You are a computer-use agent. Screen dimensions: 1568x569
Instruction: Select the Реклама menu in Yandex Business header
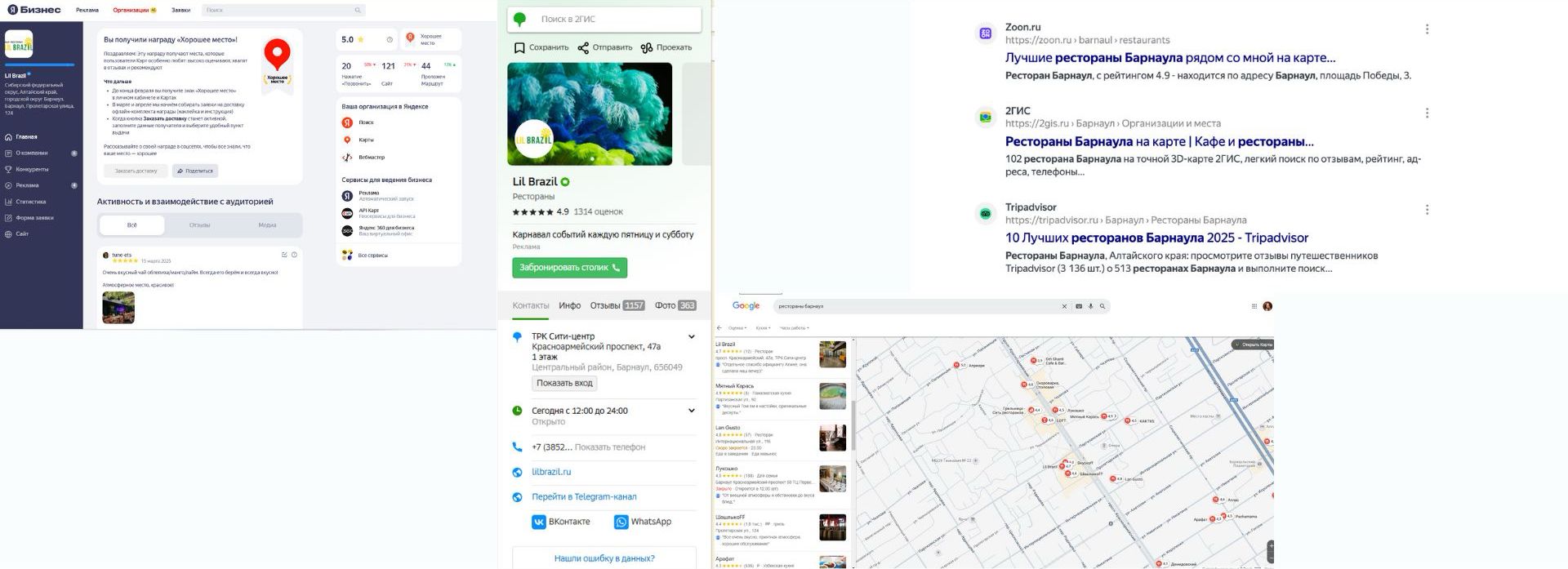pyautogui.click(x=87, y=10)
